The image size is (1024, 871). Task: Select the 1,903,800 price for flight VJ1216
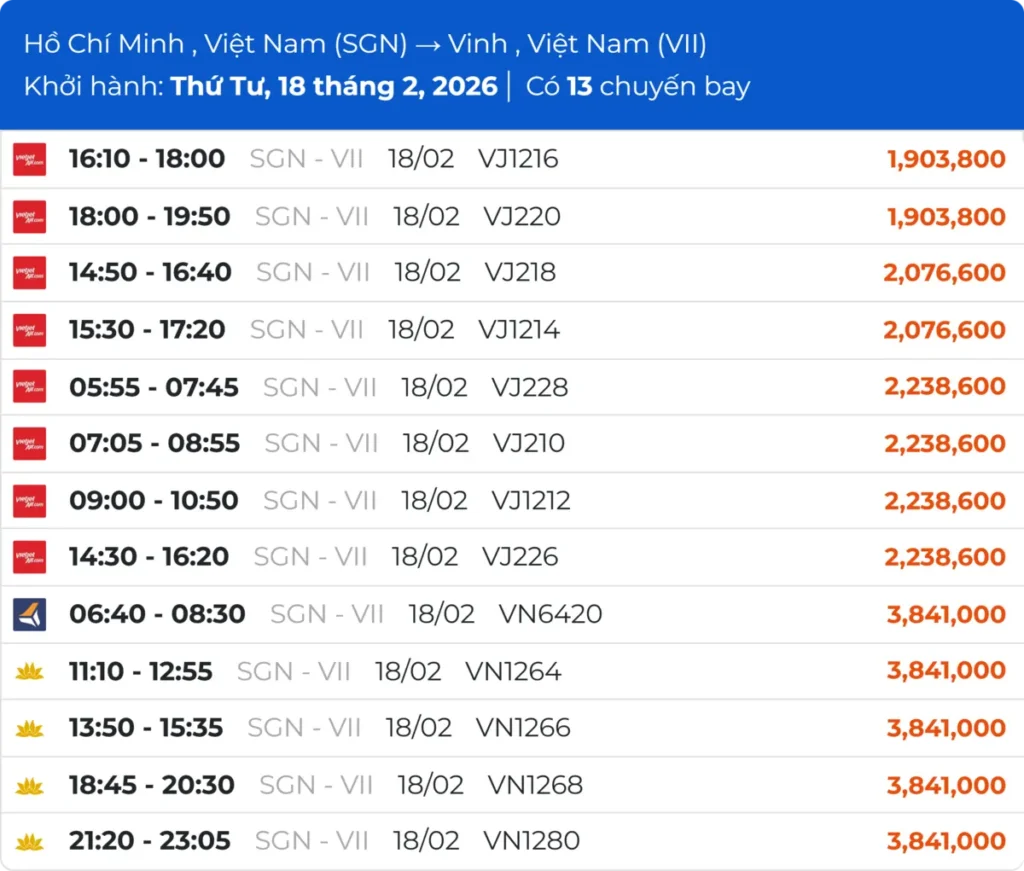pos(945,159)
